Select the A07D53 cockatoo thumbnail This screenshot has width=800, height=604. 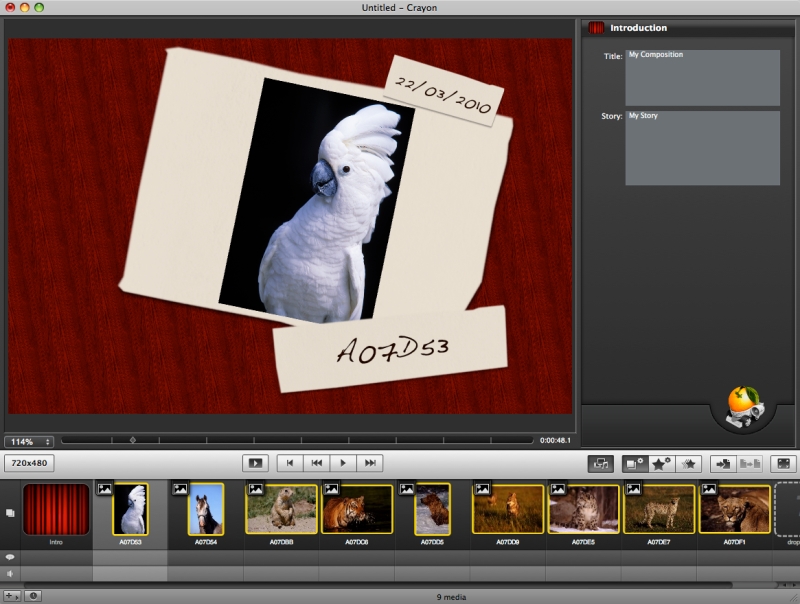(x=131, y=509)
